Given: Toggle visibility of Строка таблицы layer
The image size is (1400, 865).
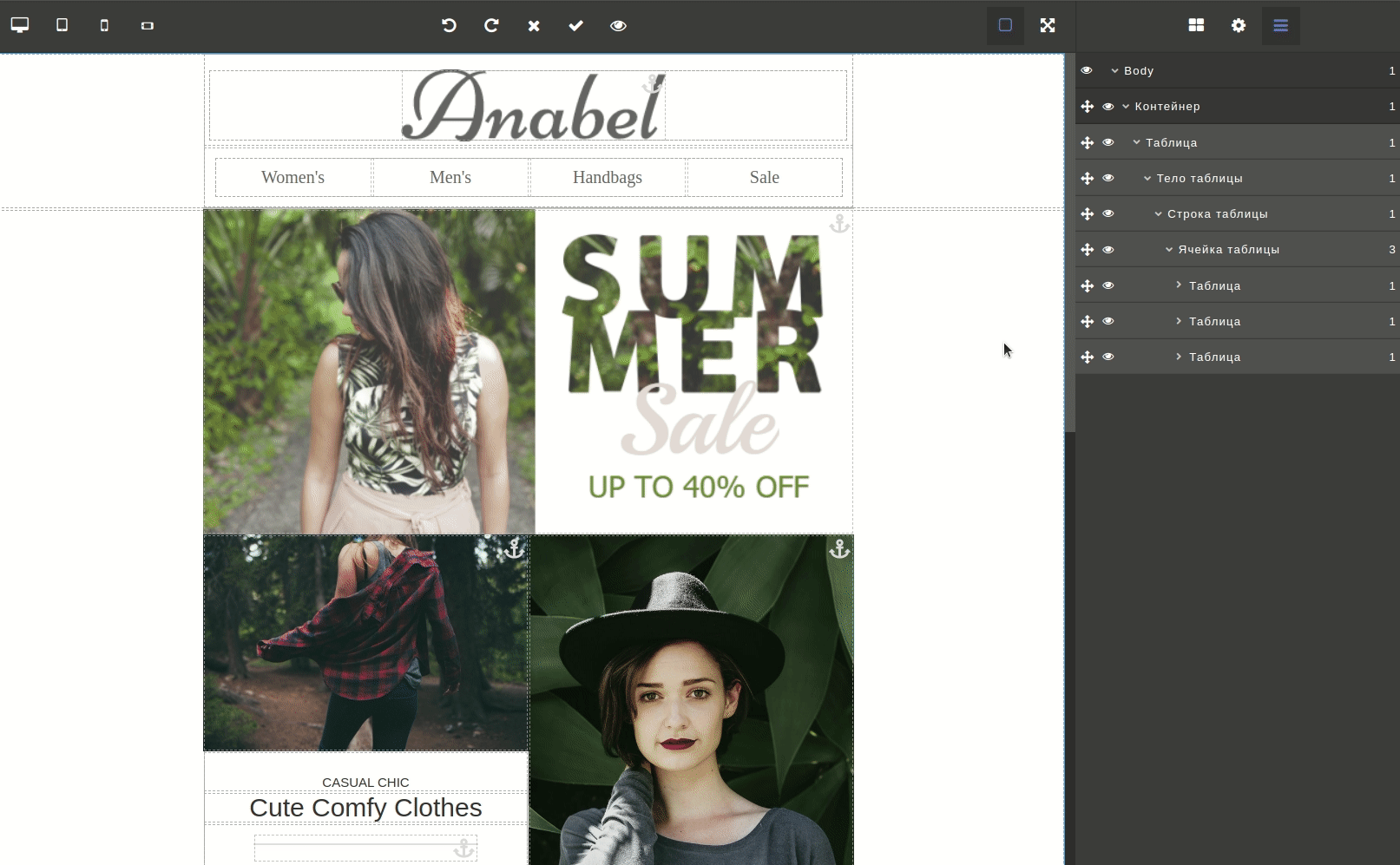Looking at the screenshot, I should coord(1108,213).
